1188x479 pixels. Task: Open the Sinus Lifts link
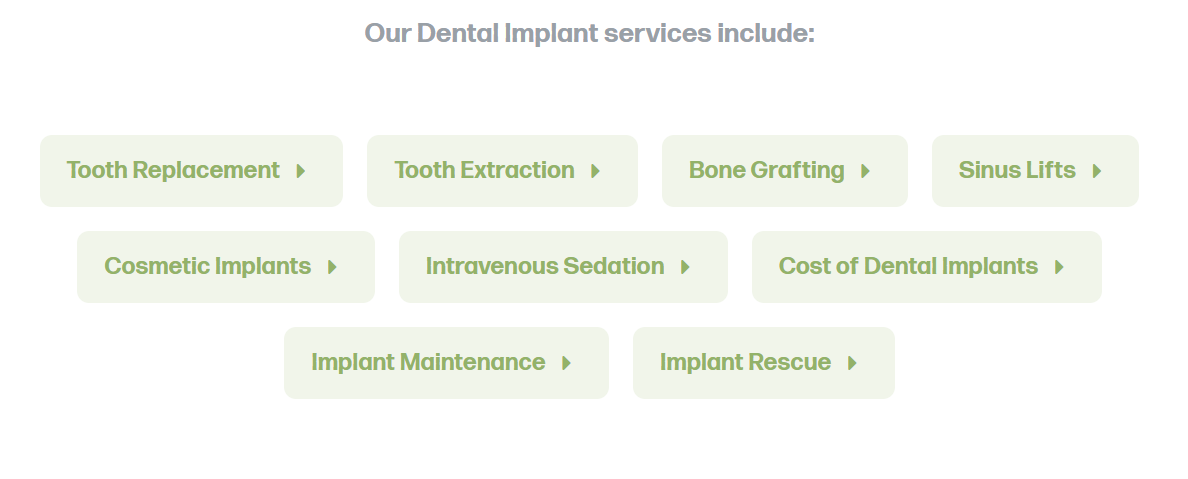(1035, 171)
